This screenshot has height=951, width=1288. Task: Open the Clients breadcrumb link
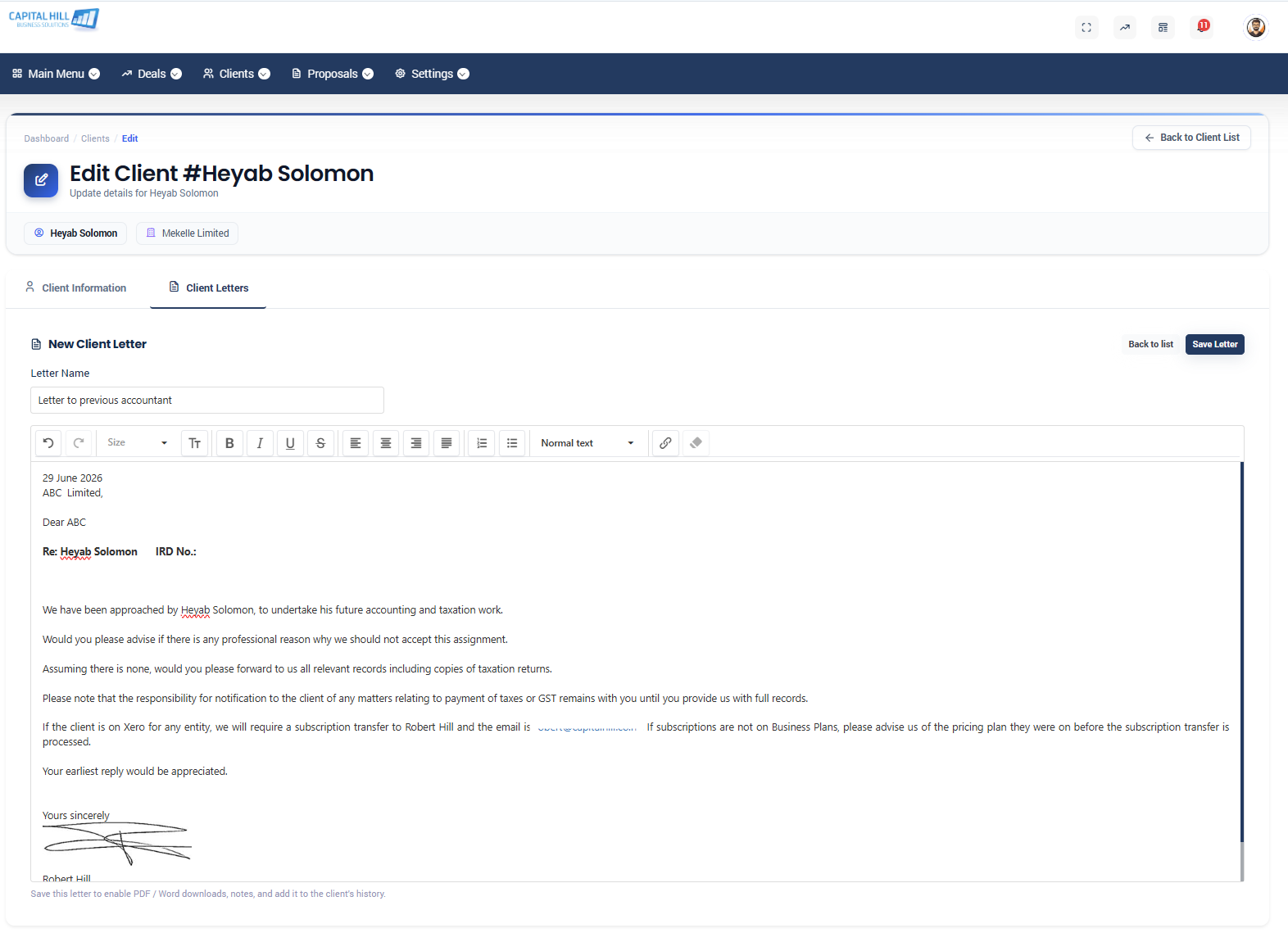coord(95,138)
